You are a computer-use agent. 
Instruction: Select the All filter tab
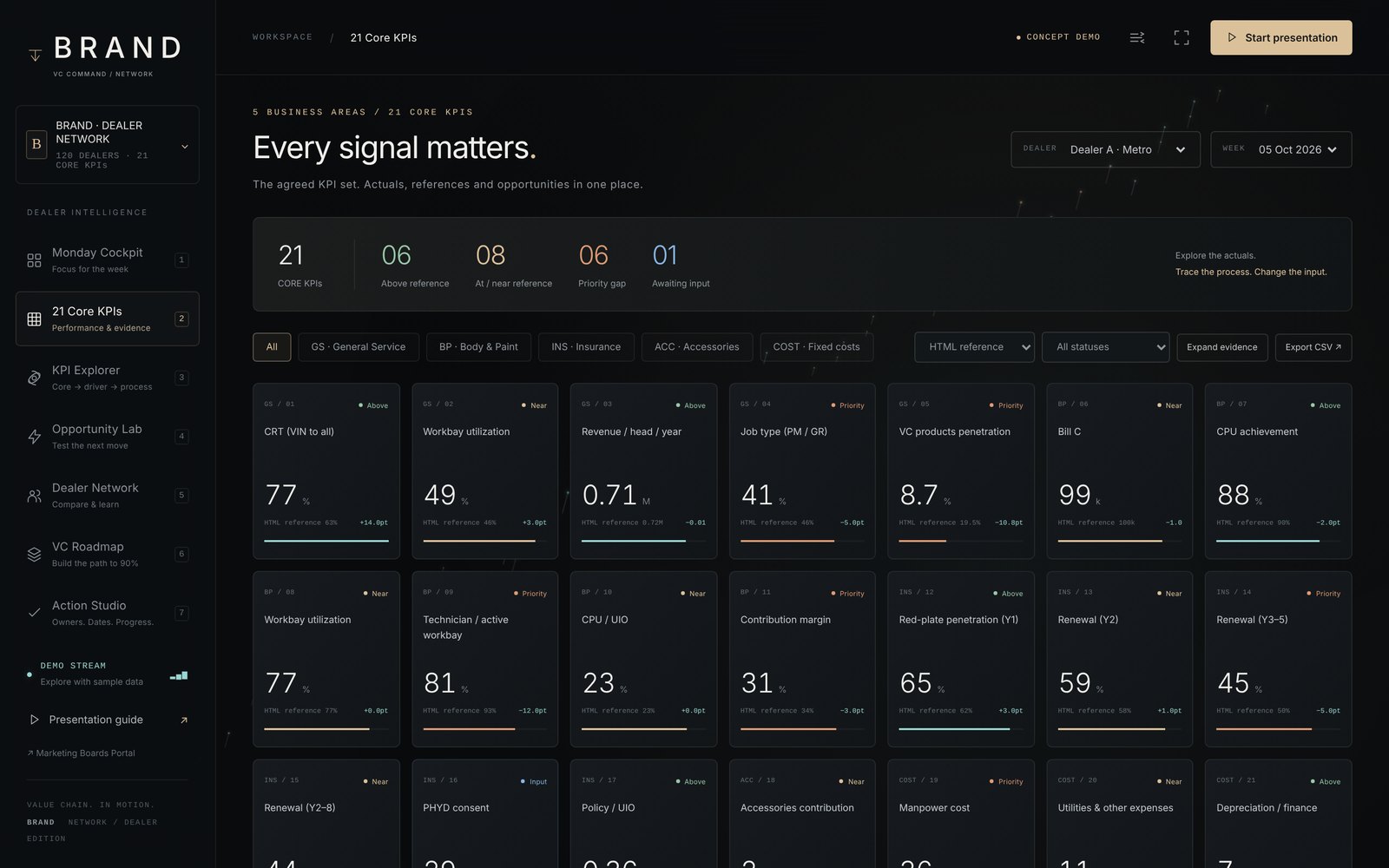[272, 347]
